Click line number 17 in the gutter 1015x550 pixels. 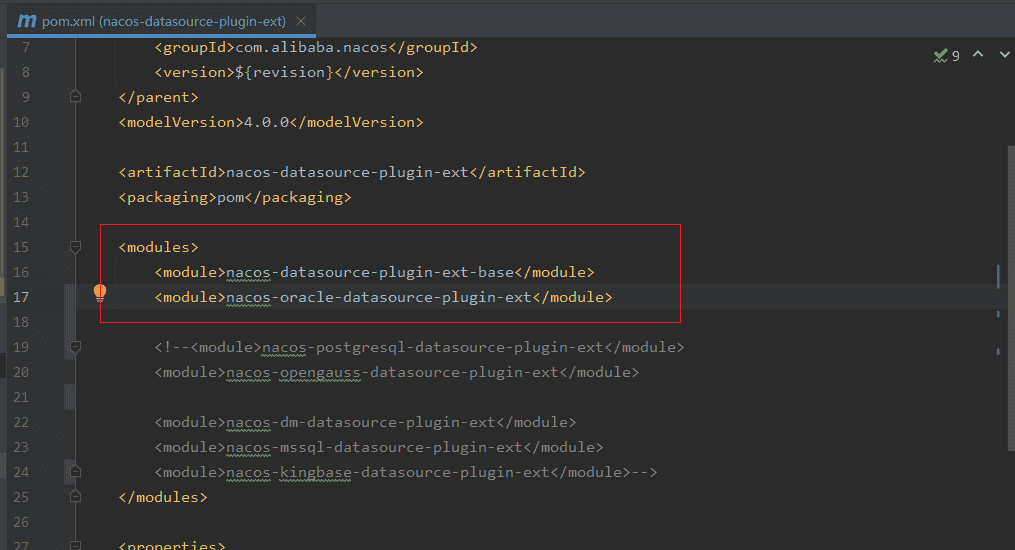(21, 297)
